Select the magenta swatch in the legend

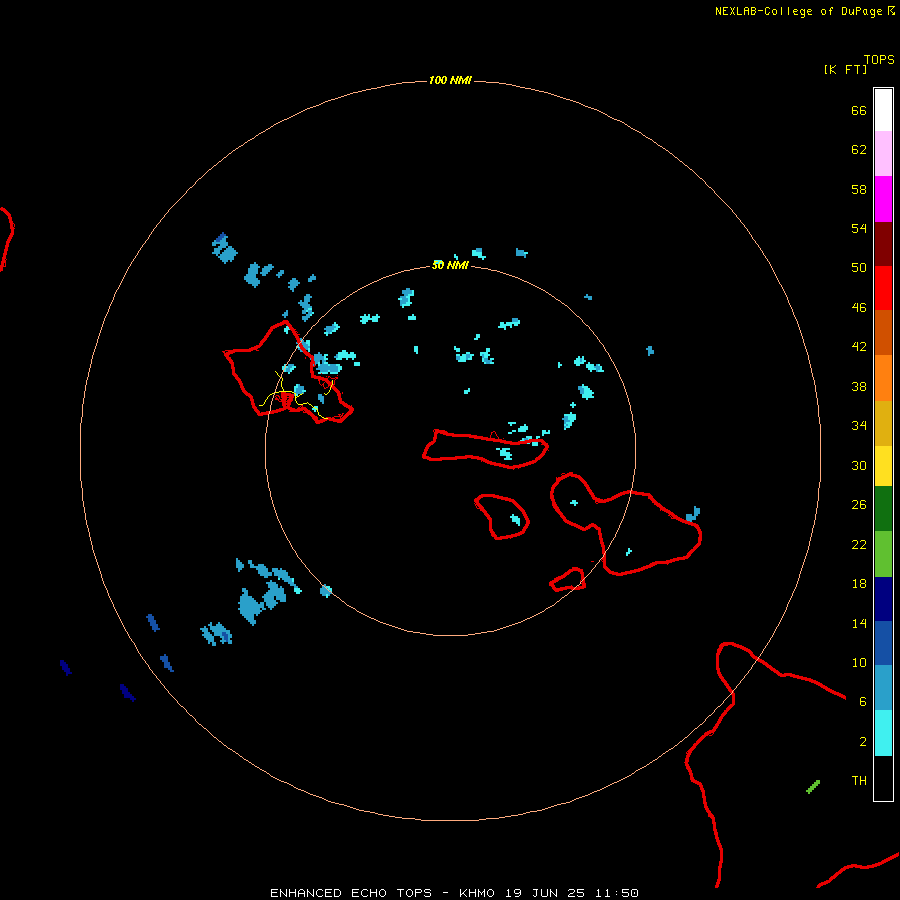[883, 199]
